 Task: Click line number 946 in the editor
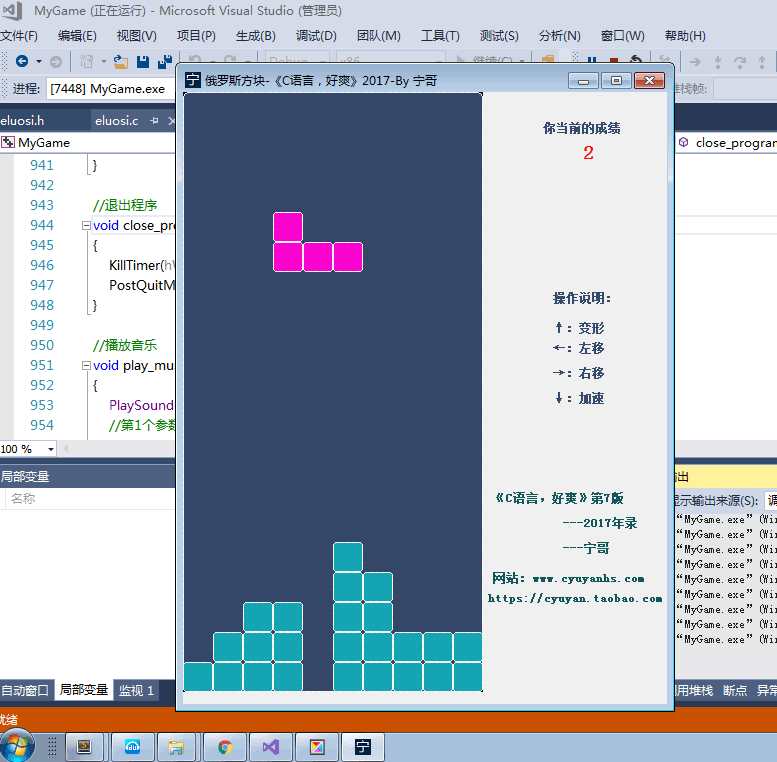(42, 265)
